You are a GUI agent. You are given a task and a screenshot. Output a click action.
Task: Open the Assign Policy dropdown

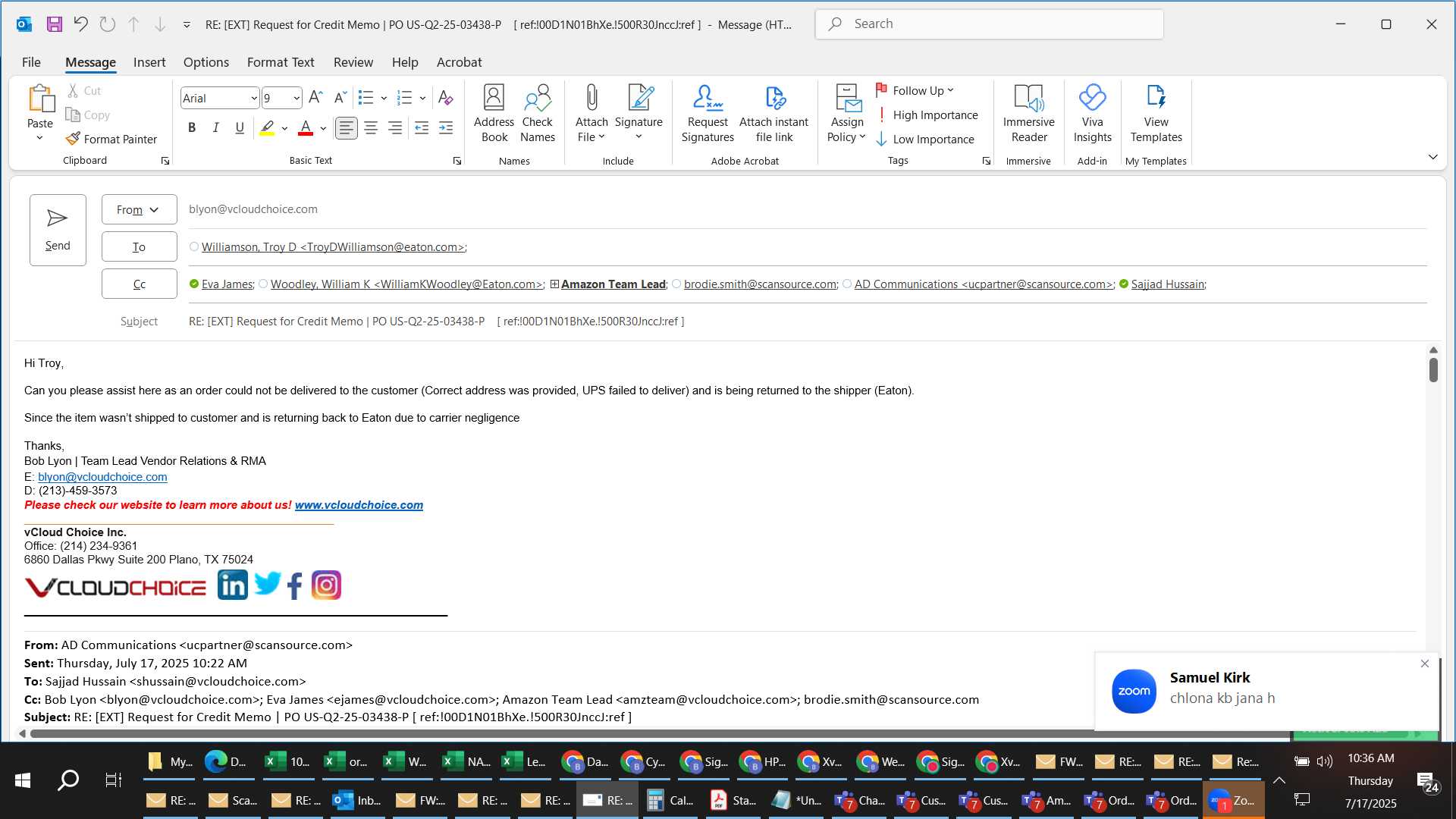[846, 114]
